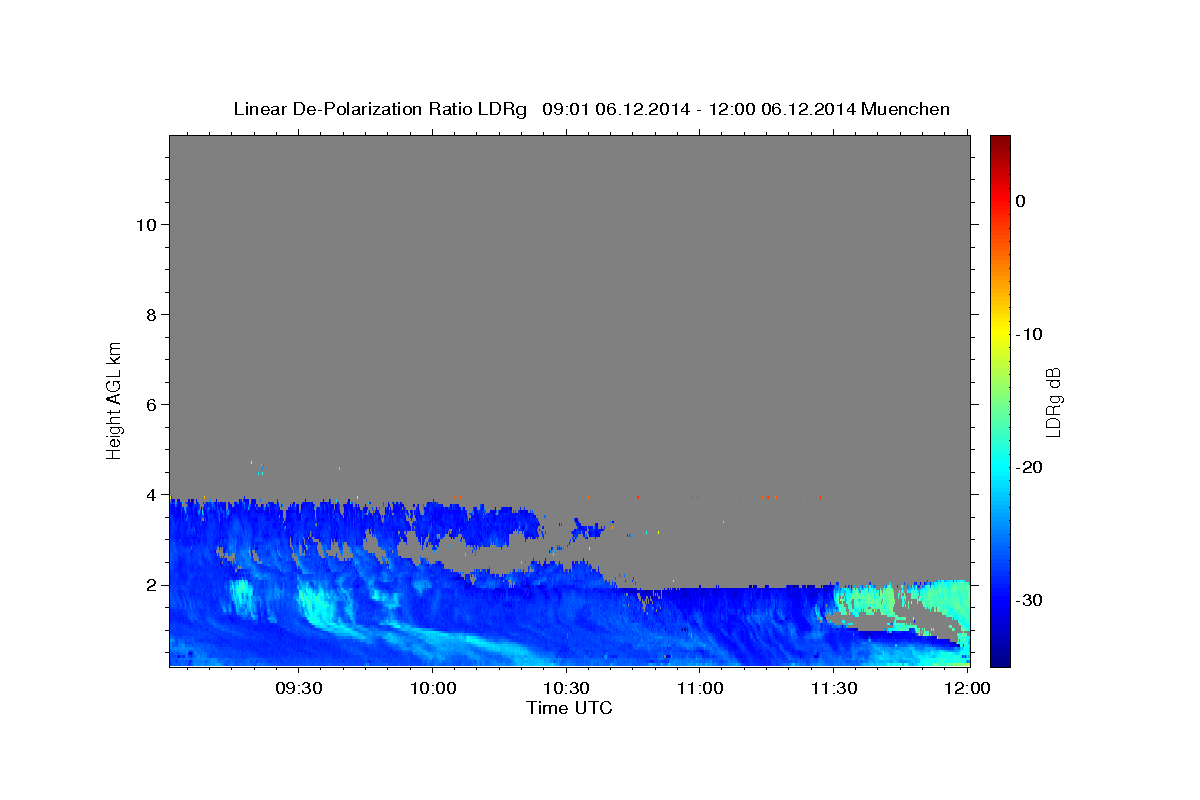Click the '10:30' time axis label

tap(566, 689)
